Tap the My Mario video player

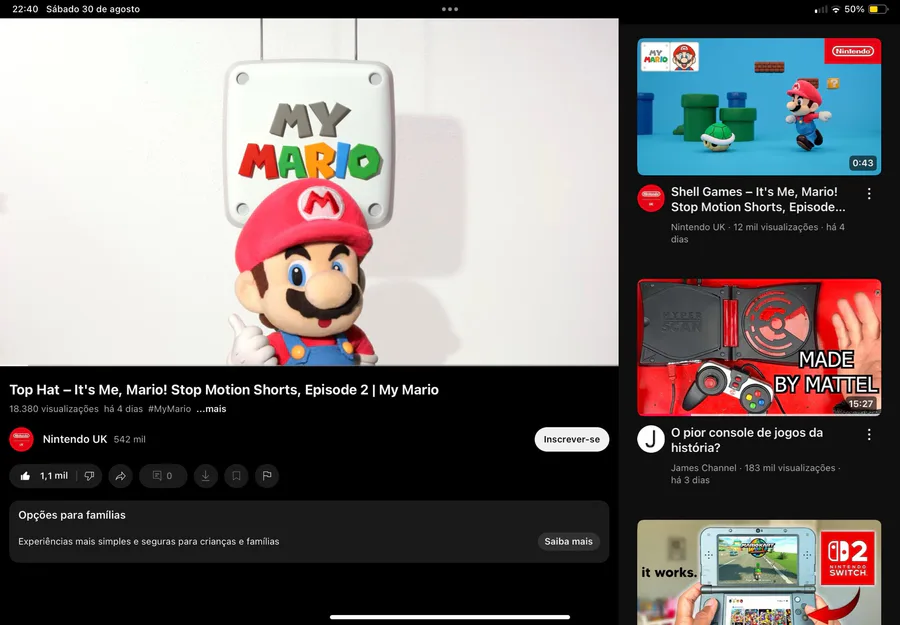(309, 192)
